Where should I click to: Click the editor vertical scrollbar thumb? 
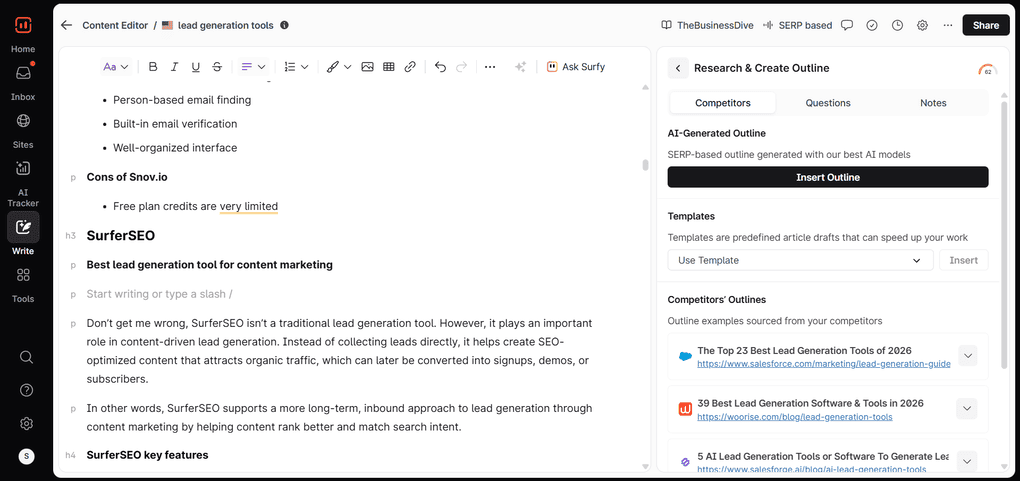coord(645,165)
